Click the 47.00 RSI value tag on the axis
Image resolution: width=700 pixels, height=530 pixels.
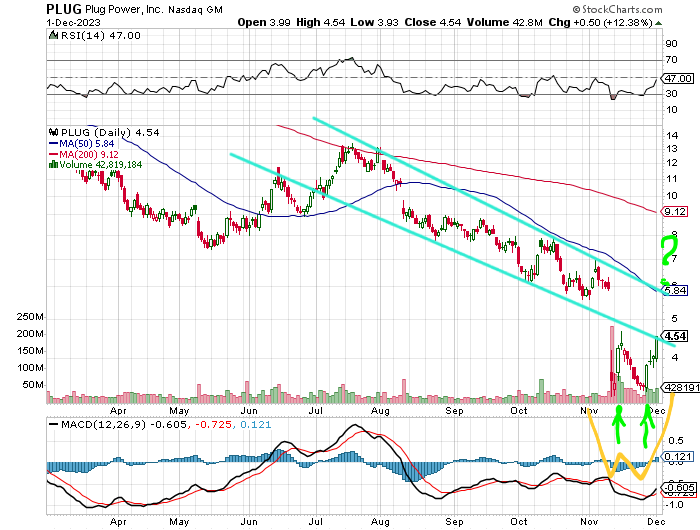coord(678,79)
